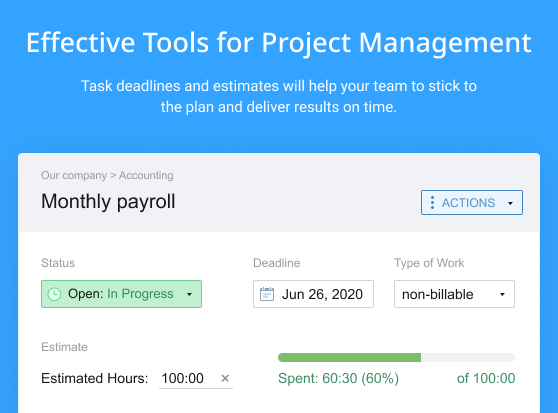
Task: Expand the Open: In Progress status dropdown
Action: [121, 294]
